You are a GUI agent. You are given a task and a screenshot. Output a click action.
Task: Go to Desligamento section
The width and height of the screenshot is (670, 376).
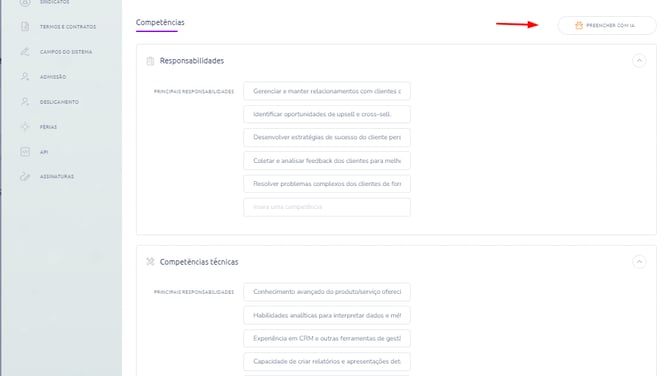pyautogui.click(x=59, y=102)
